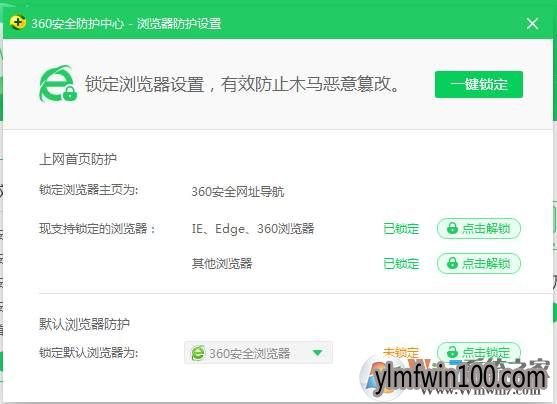Click the 一键锁定 button
Screen dimensions: 557x404
[478, 85]
